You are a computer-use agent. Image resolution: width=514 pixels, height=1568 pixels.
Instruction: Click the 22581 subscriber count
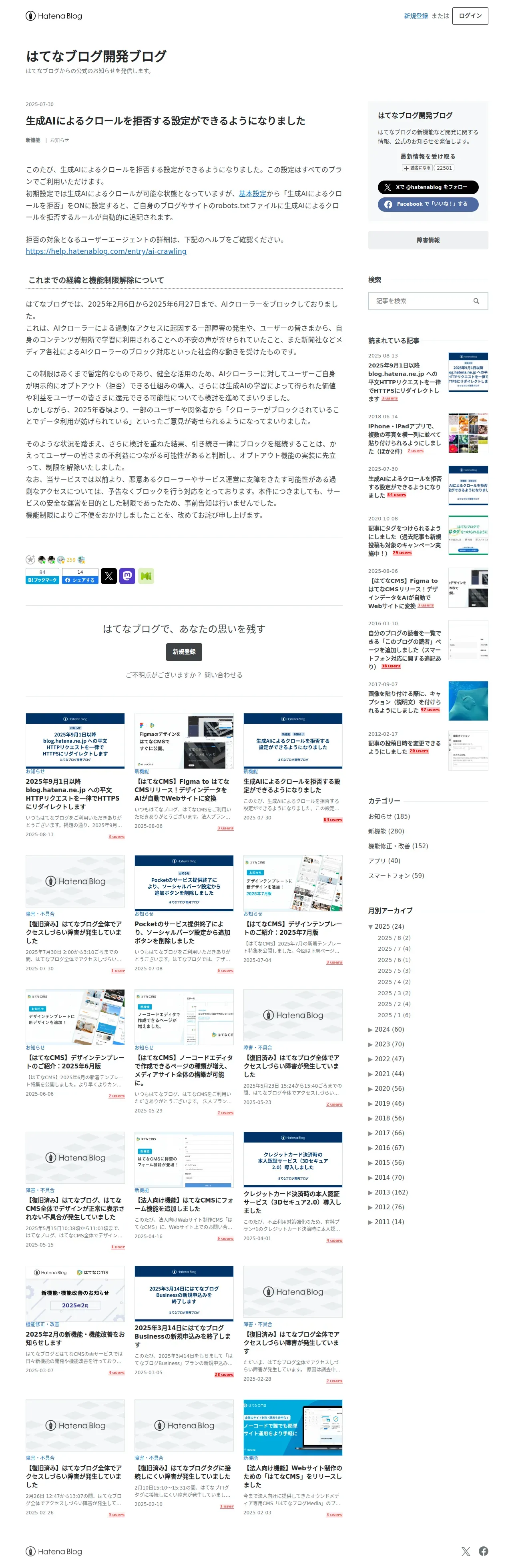tap(444, 168)
